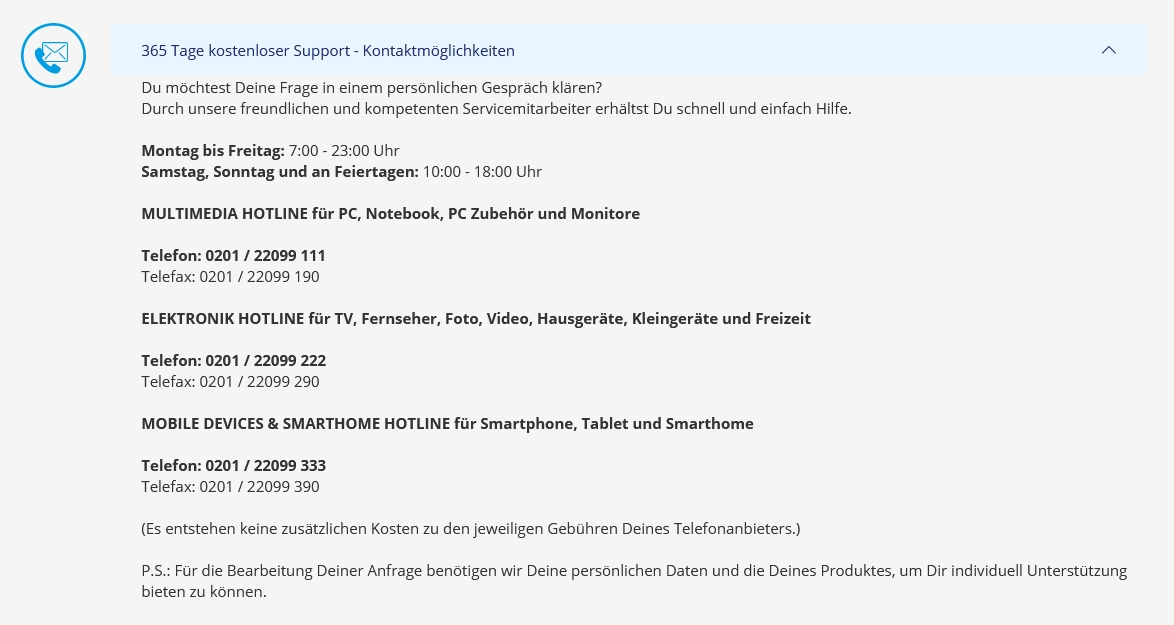
Task: Click the telephone handset in the contact badge
Action: click(44, 62)
